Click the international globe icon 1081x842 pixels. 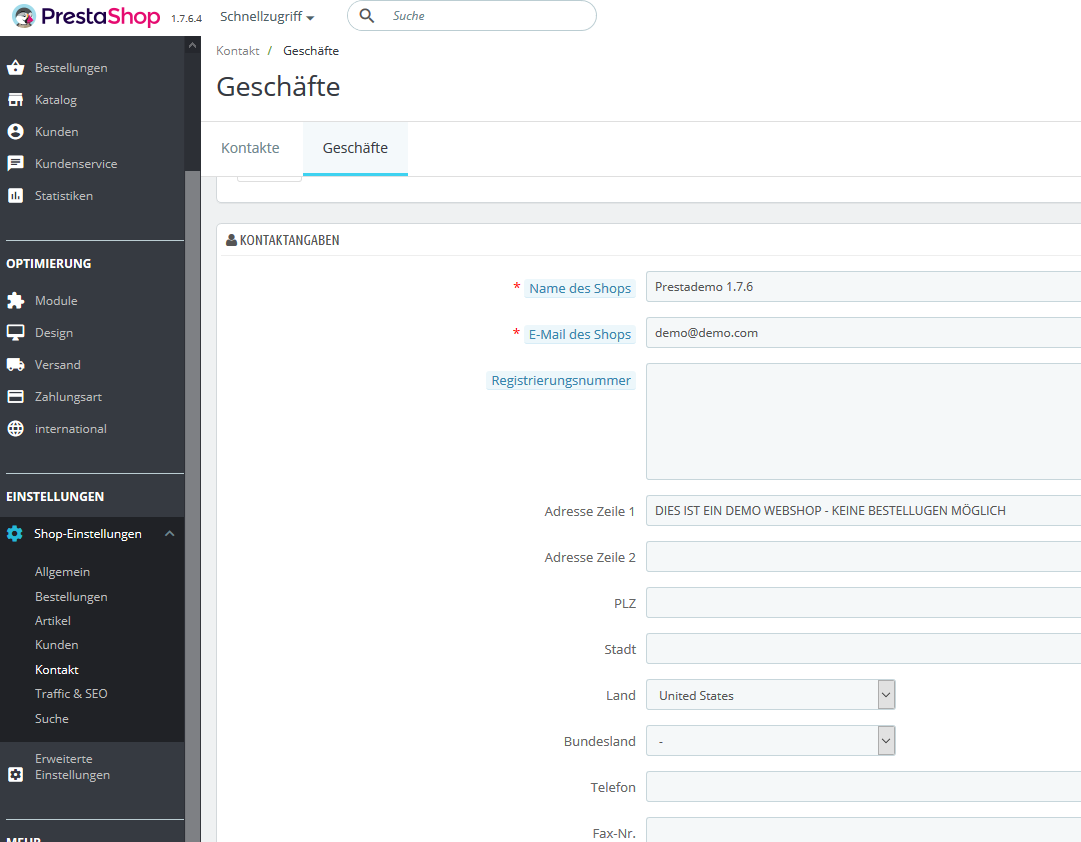click(15, 429)
